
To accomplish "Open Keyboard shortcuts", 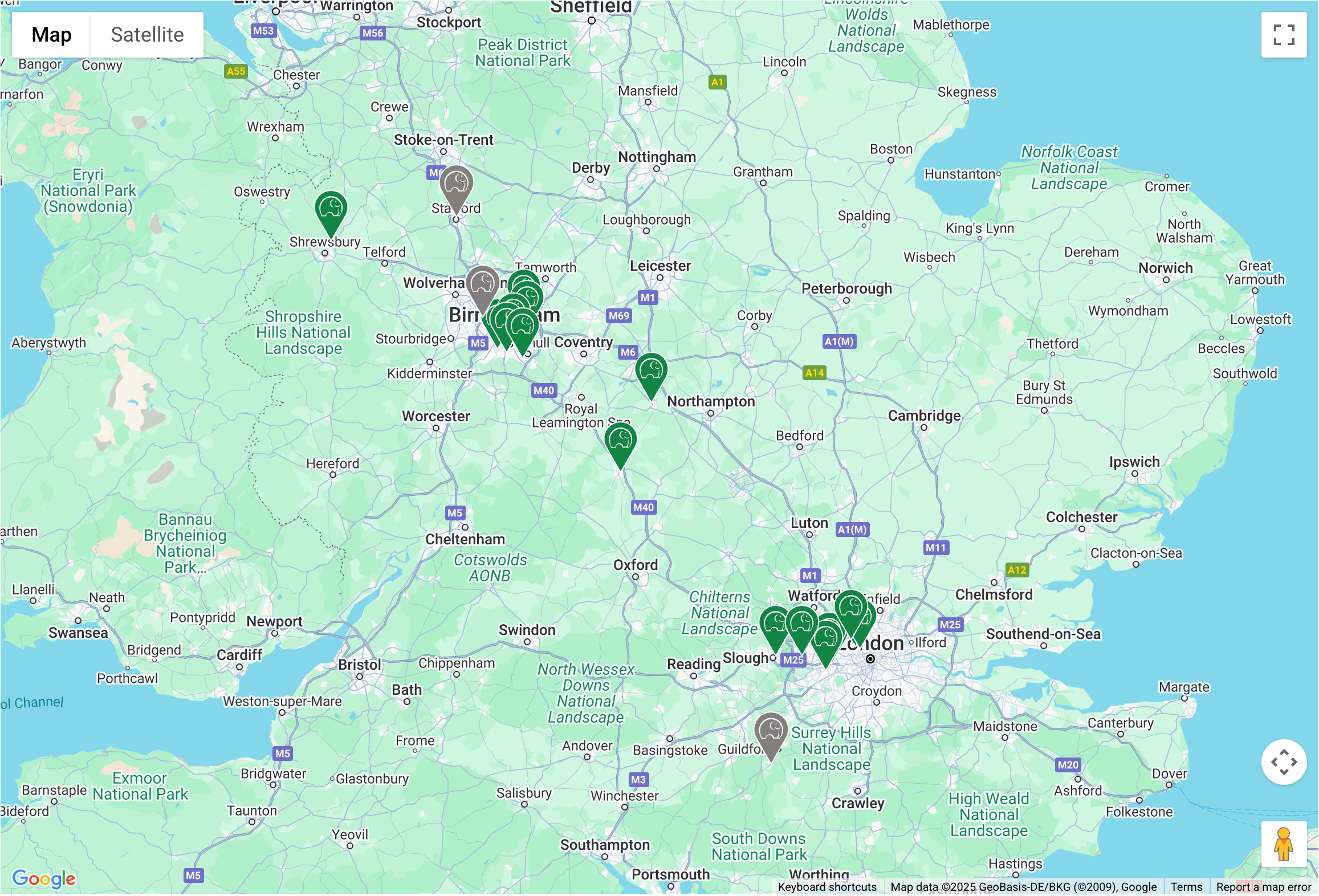I will coord(827,887).
